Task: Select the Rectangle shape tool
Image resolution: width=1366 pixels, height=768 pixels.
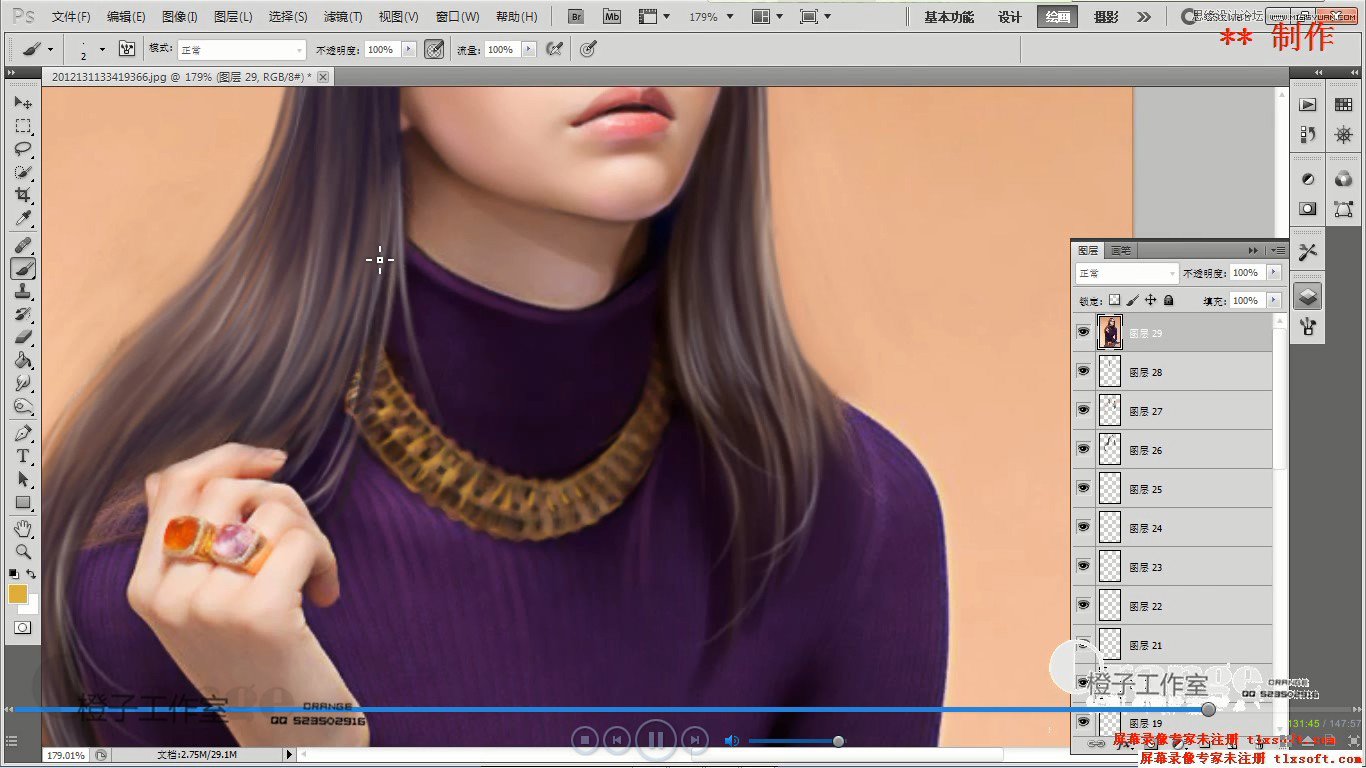Action: coord(22,502)
